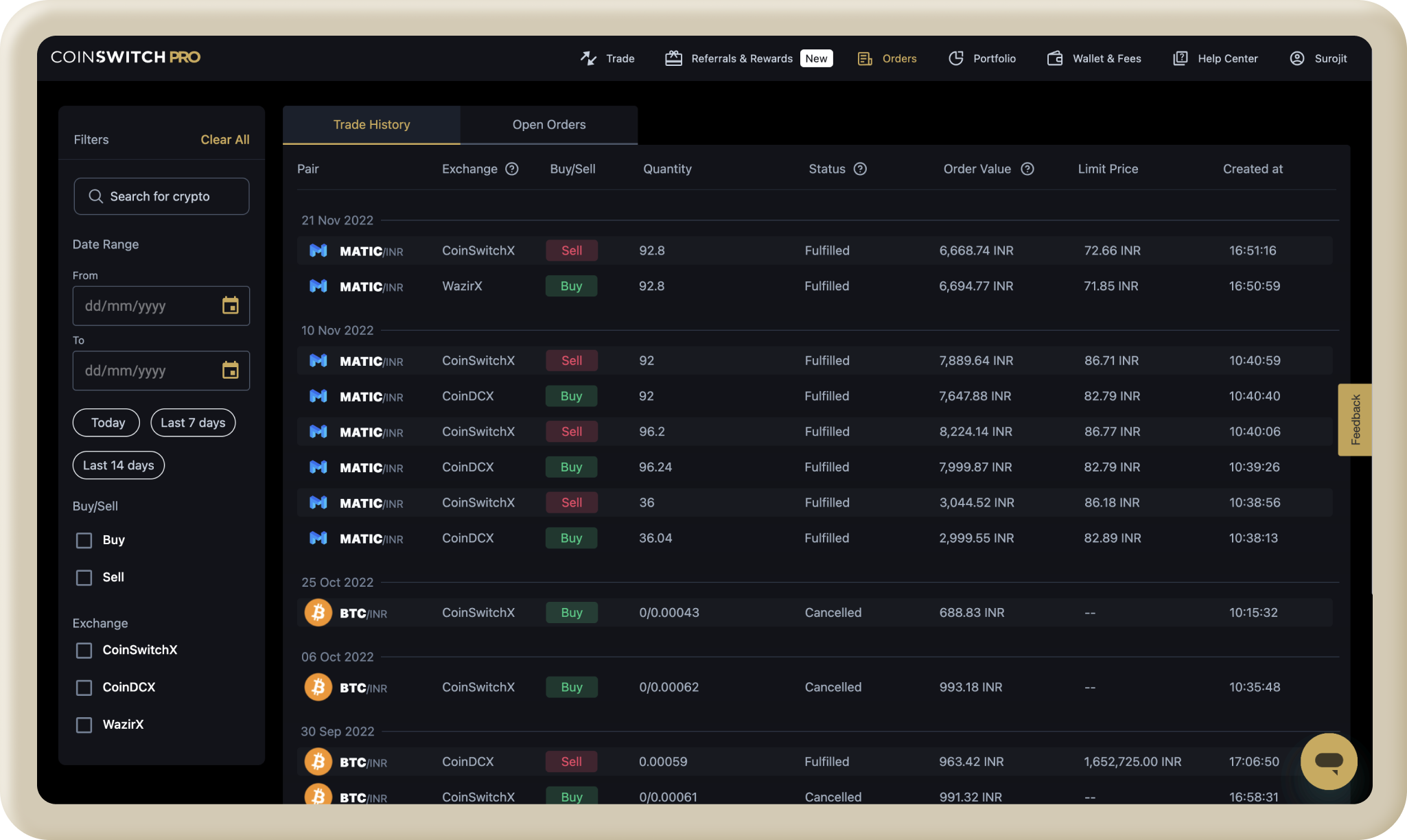Click order value 3,044.52 INR
Viewport: 1407px width, 840px height.
point(977,502)
